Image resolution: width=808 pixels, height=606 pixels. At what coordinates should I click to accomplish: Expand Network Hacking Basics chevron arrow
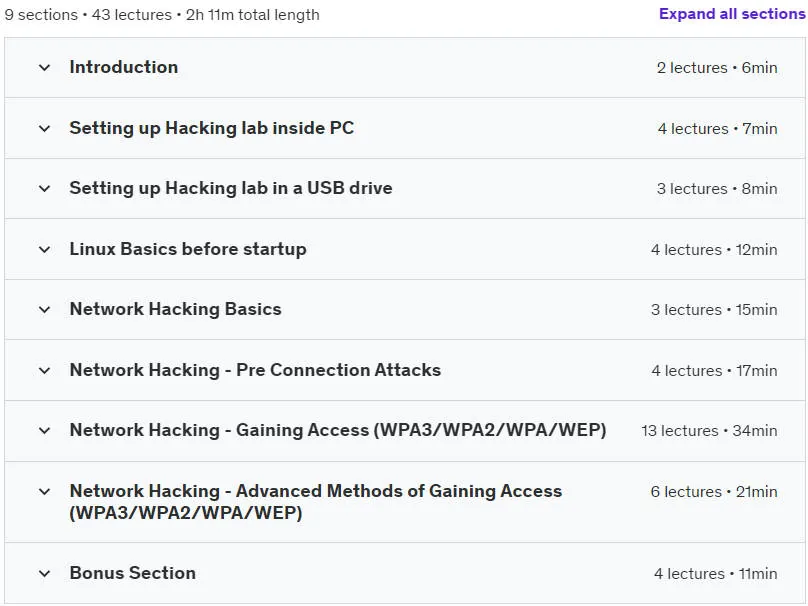point(45,310)
